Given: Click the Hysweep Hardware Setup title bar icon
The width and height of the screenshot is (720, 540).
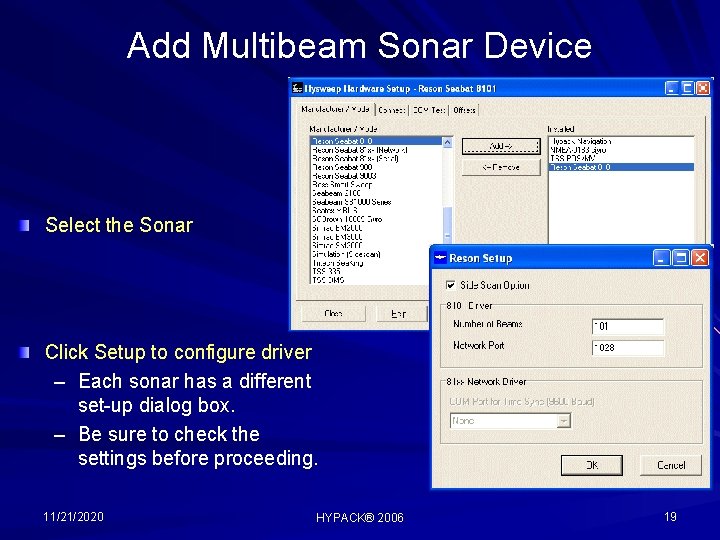Looking at the screenshot, I should 298,88.
